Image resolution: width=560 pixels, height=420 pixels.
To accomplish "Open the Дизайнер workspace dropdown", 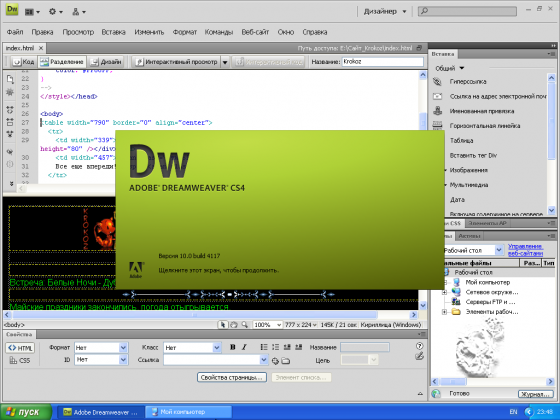I will click(385, 11).
